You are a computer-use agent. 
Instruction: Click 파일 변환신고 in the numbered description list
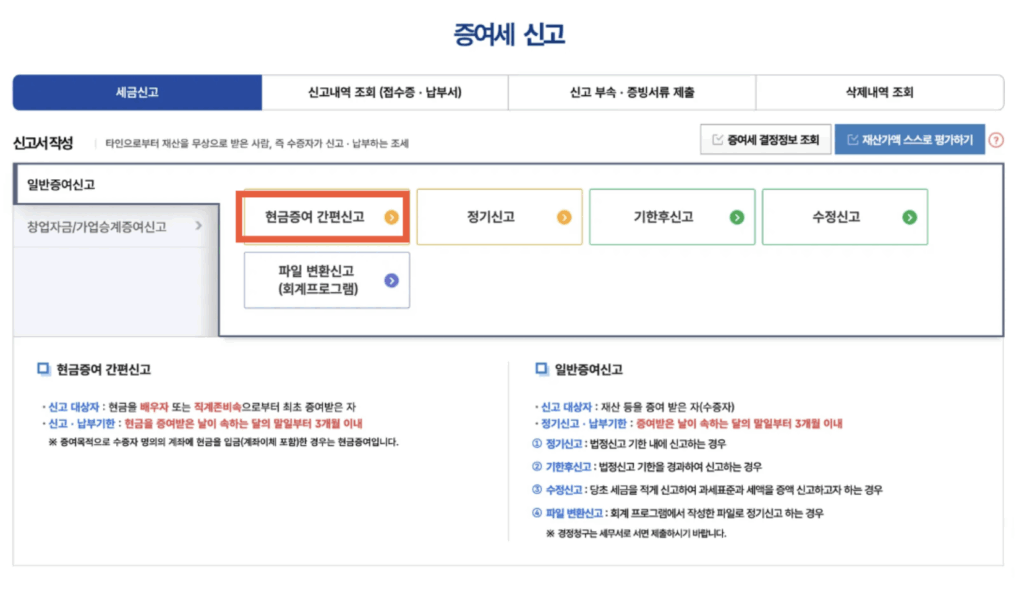574,512
